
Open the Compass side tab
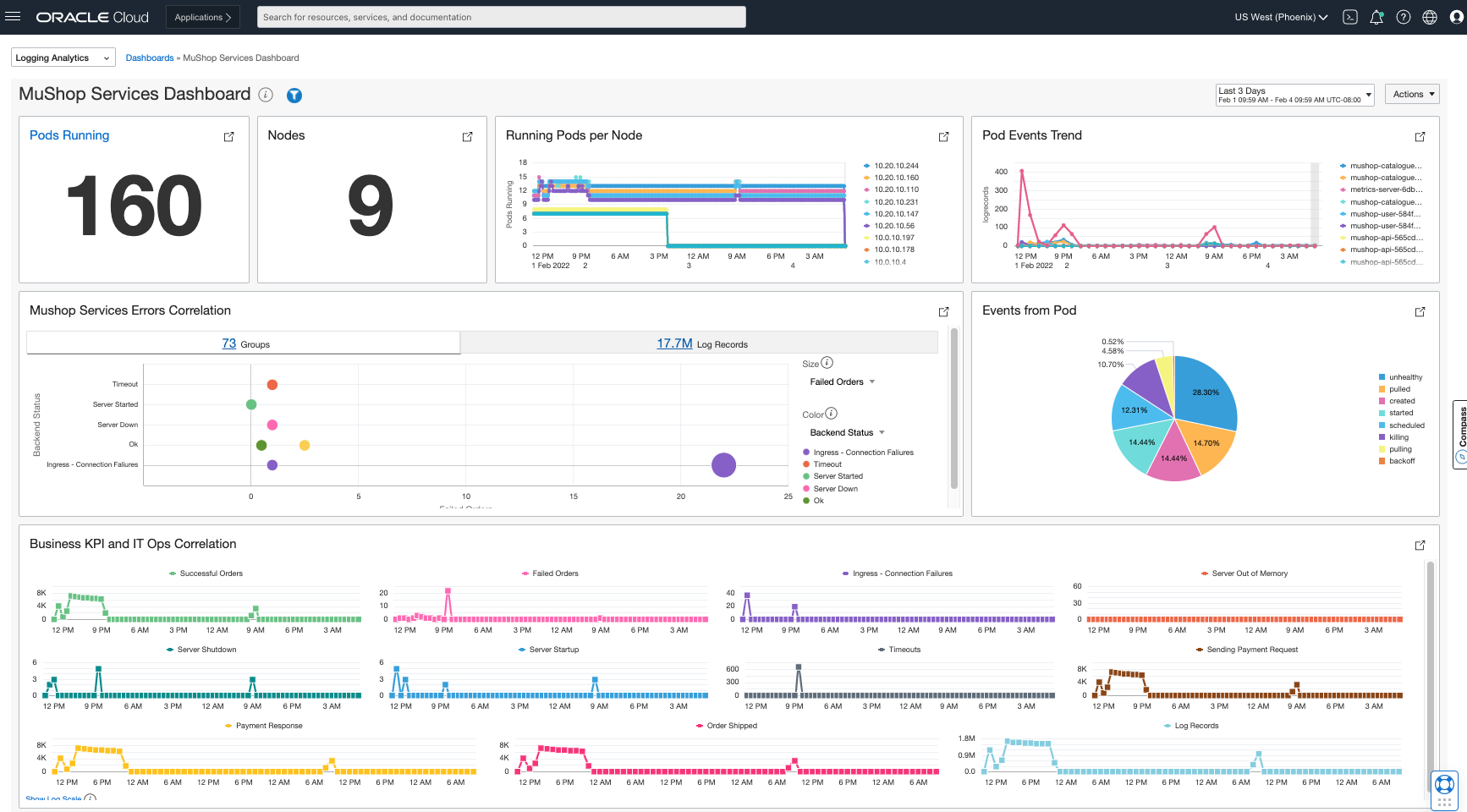click(x=1460, y=433)
